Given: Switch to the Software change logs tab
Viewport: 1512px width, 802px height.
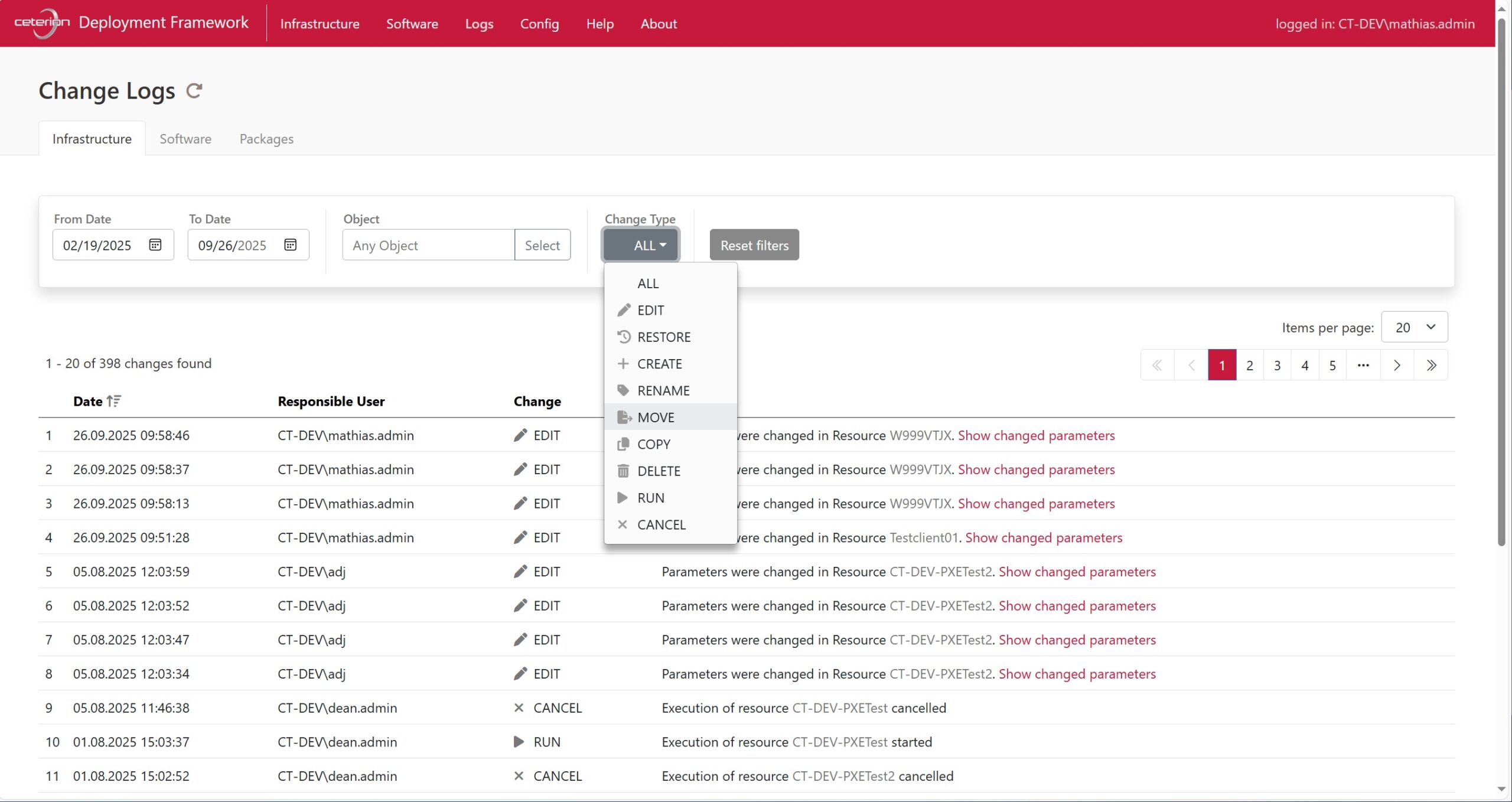Looking at the screenshot, I should [185, 139].
